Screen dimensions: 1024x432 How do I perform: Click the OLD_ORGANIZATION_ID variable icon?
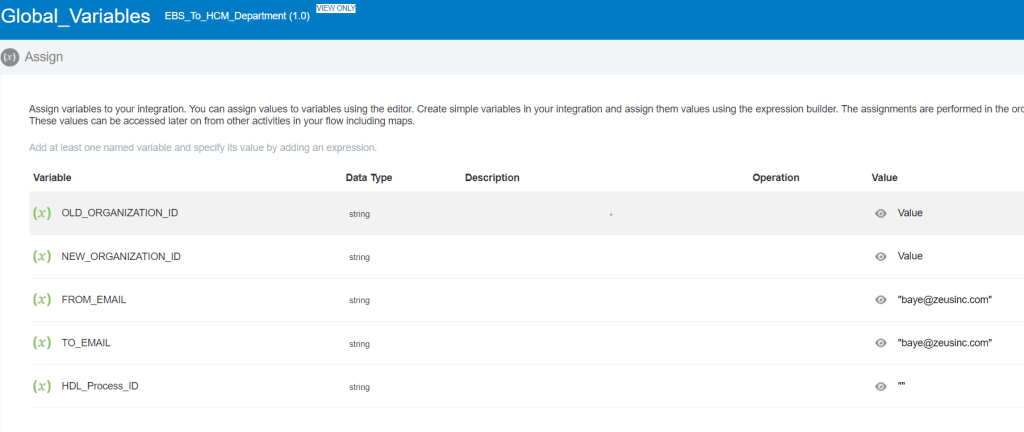42,213
